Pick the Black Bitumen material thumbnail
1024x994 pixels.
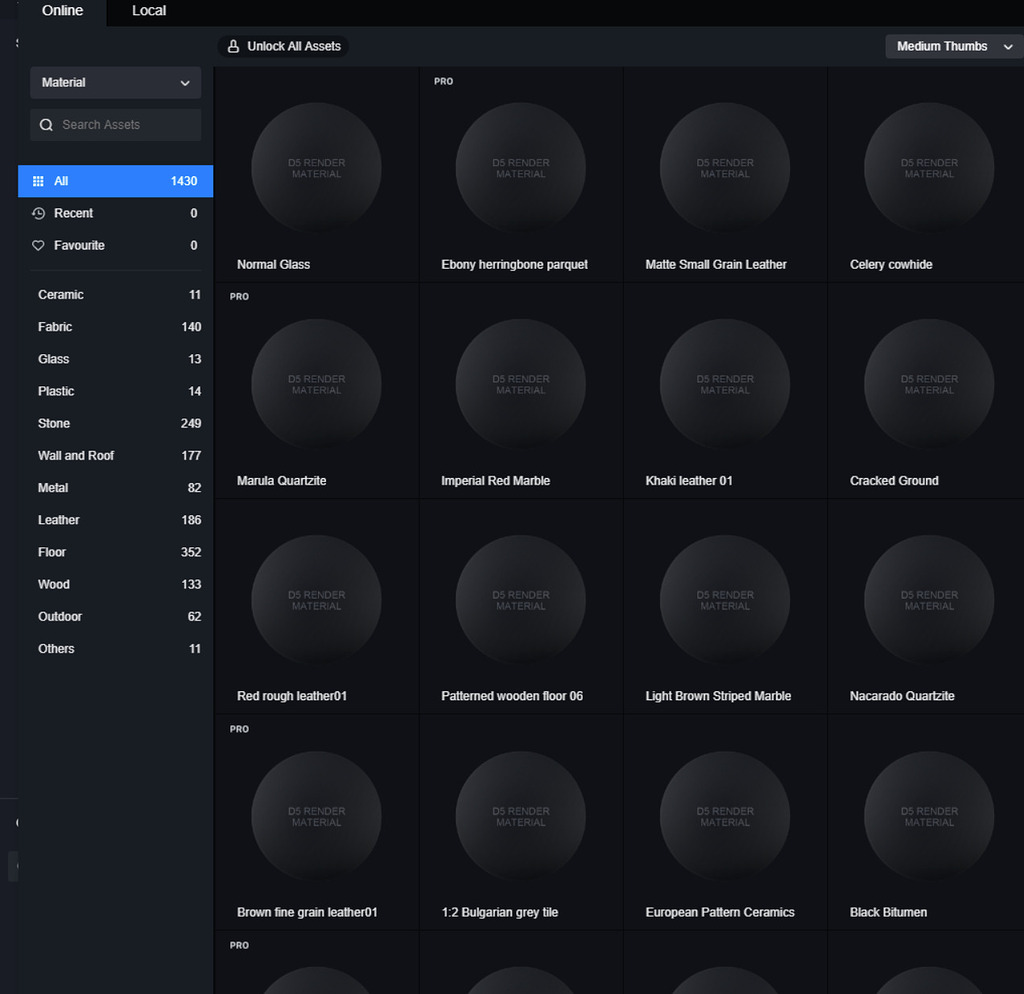(x=929, y=816)
